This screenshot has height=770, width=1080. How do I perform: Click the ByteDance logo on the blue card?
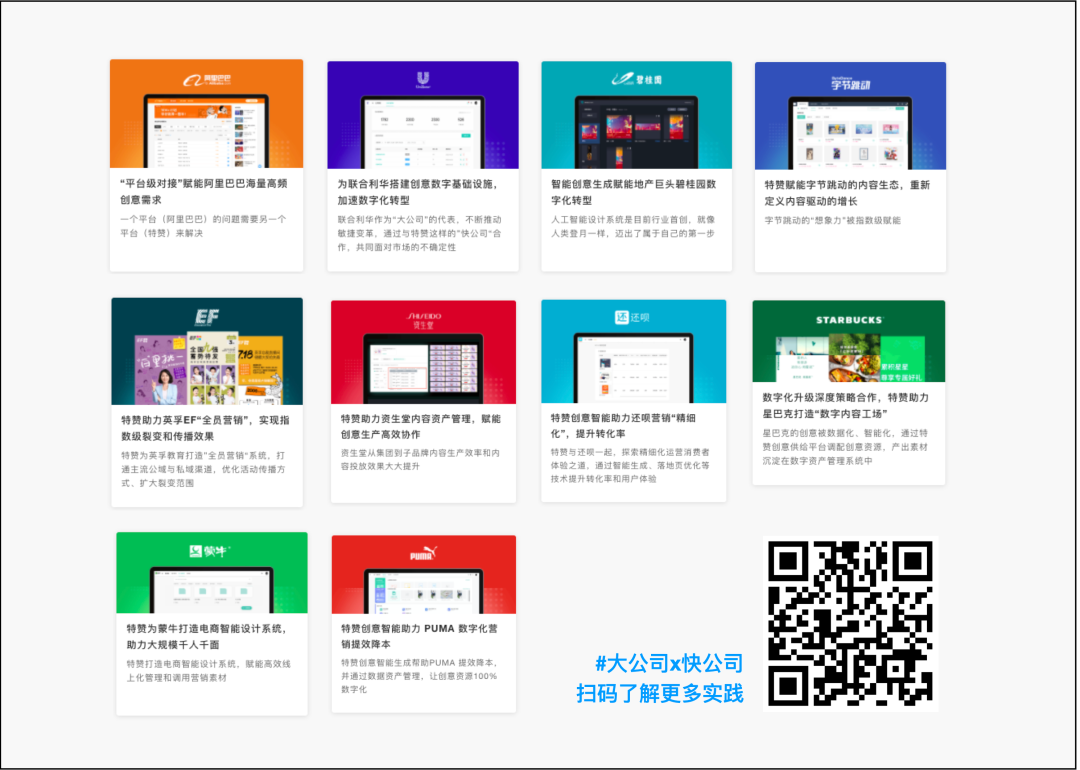tap(850, 81)
